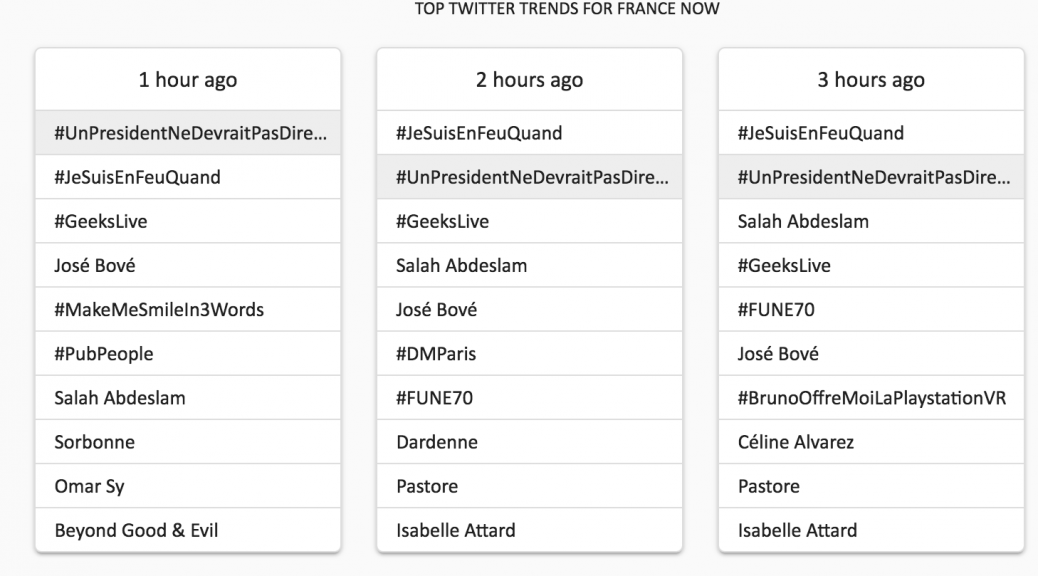Image resolution: width=1038 pixels, height=576 pixels.
Task: Click the Céline Alvarez trend
Action: (x=797, y=442)
